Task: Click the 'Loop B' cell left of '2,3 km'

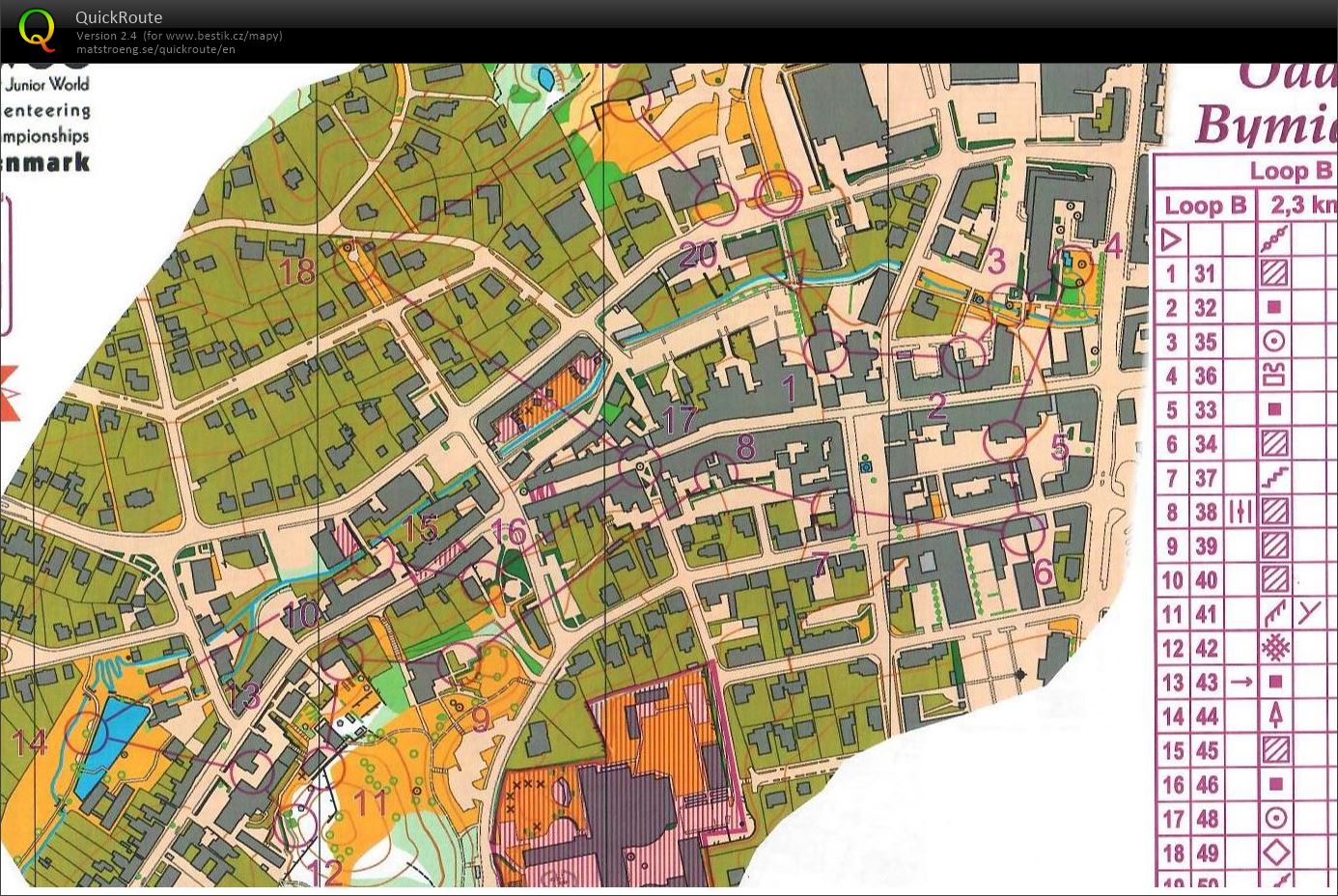Action: [x=1205, y=206]
